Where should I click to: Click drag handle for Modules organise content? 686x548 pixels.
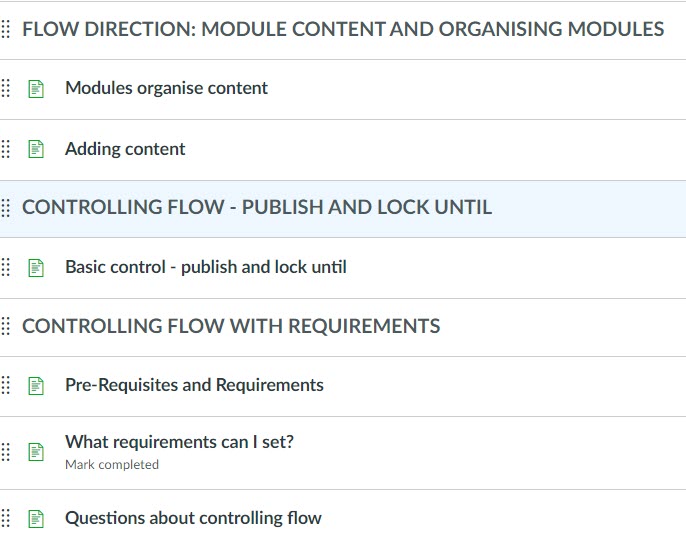click(6, 89)
